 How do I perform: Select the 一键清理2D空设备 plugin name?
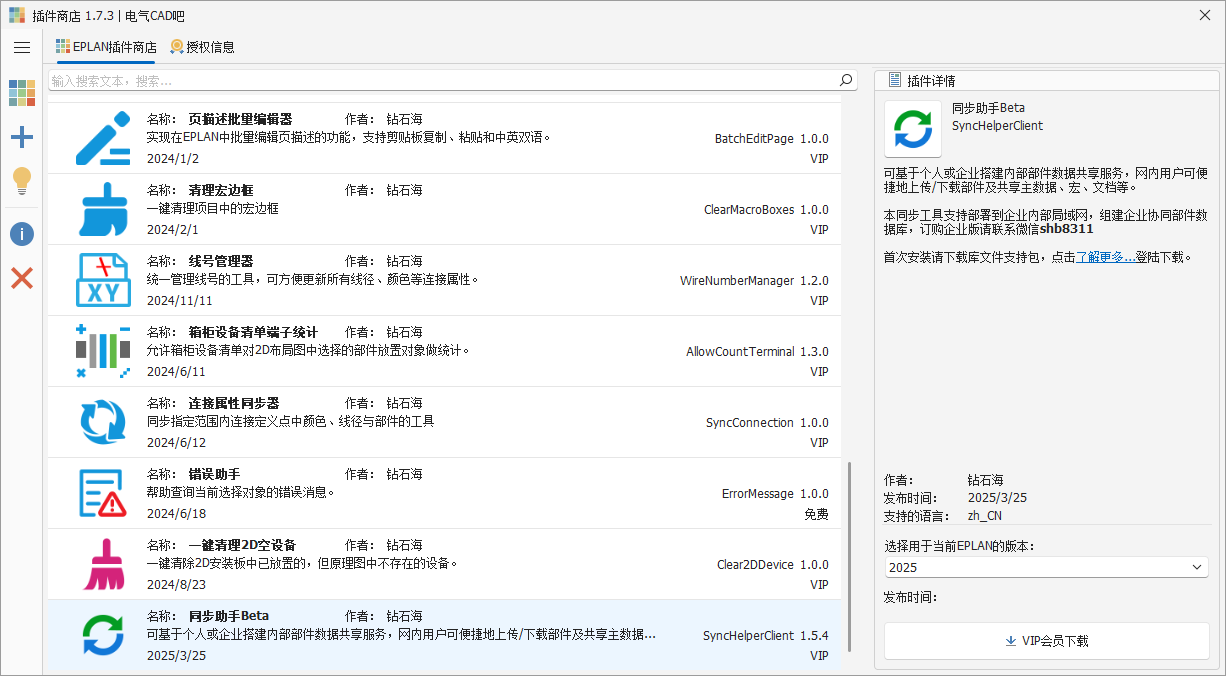[242, 545]
